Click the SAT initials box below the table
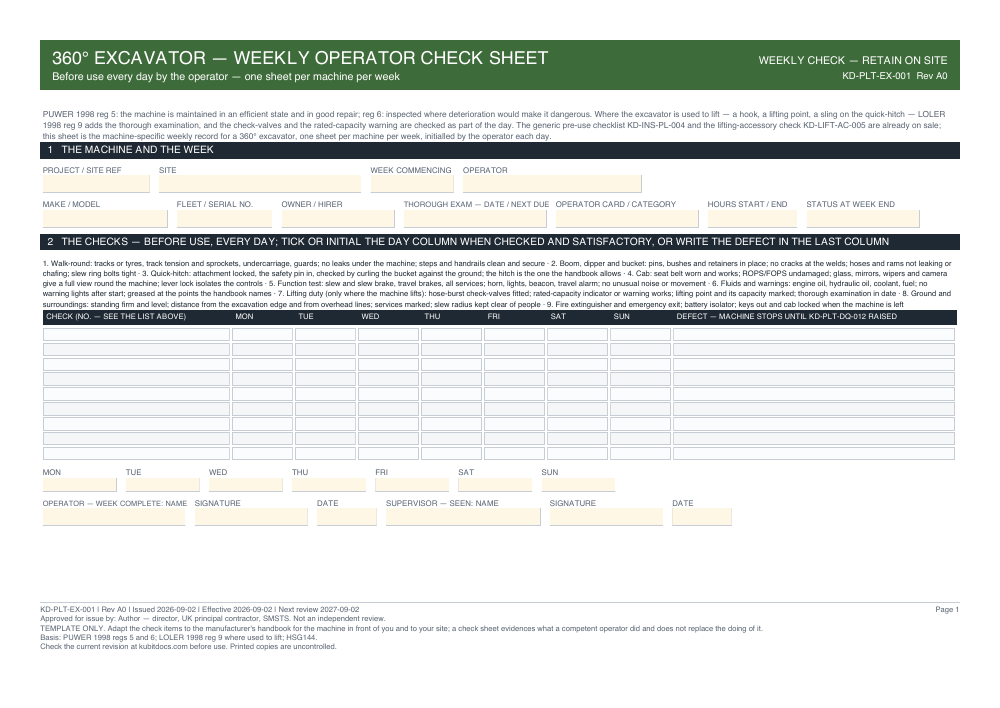The width and height of the screenshot is (1000, 708). [495, 485]
